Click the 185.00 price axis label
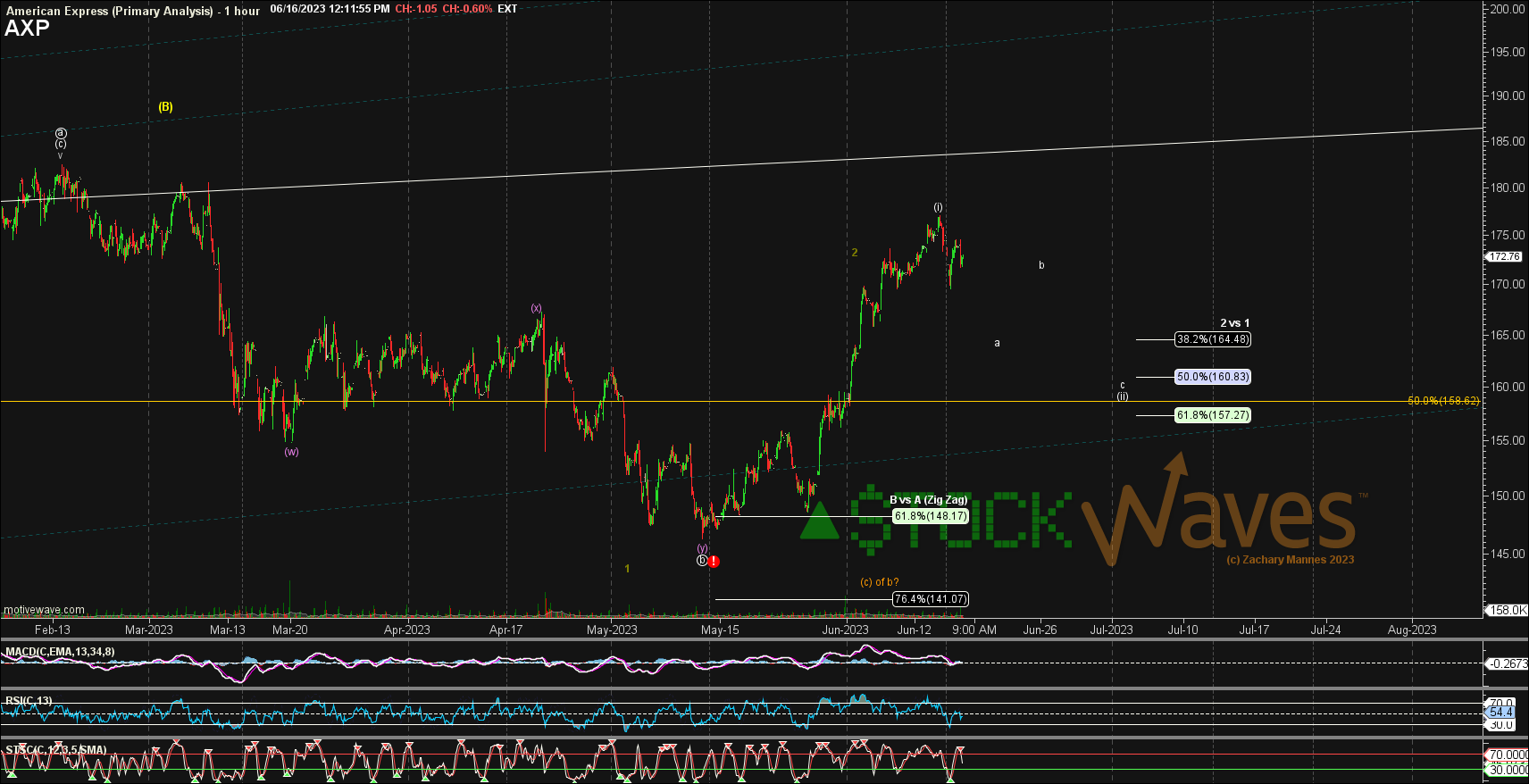1529x784 pixels. (x=1507, y=141)
